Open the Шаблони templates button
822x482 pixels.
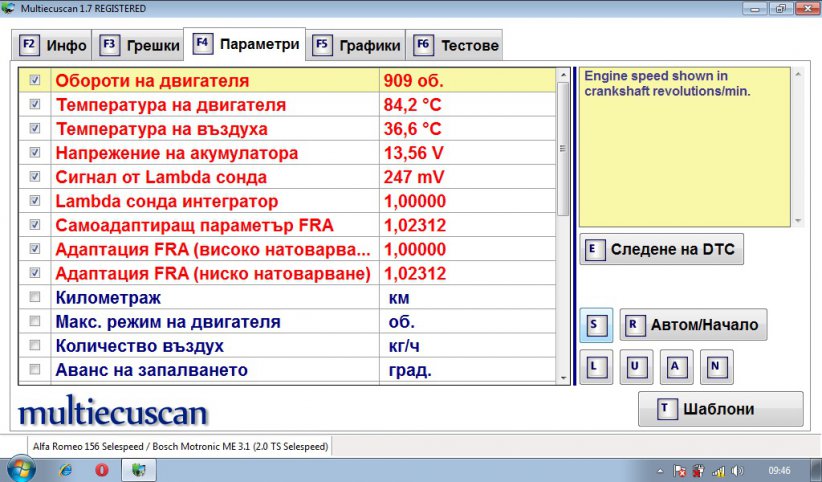point(720,409)
